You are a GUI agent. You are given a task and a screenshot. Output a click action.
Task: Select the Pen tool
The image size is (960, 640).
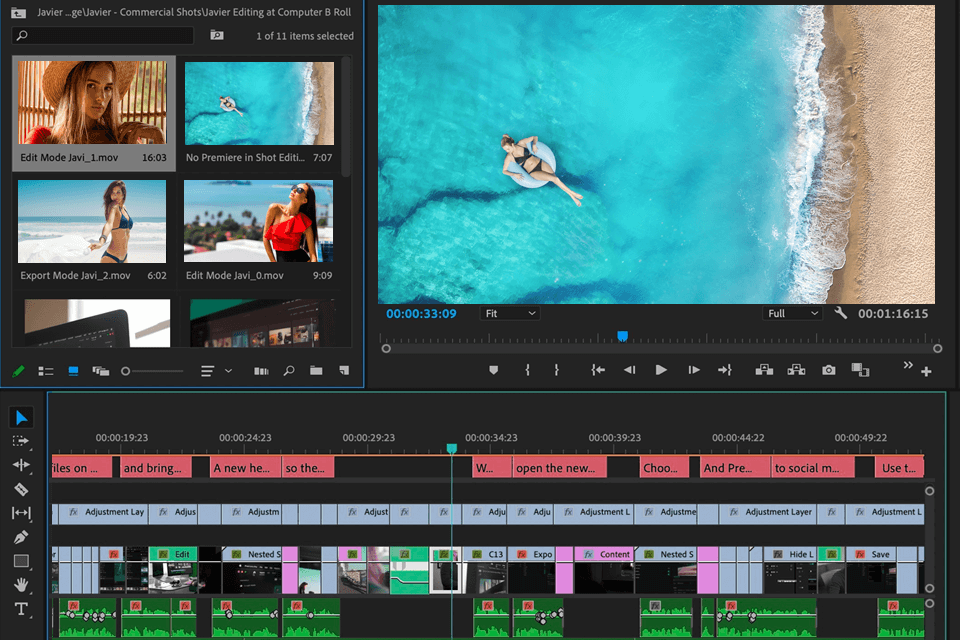point(21,537)
